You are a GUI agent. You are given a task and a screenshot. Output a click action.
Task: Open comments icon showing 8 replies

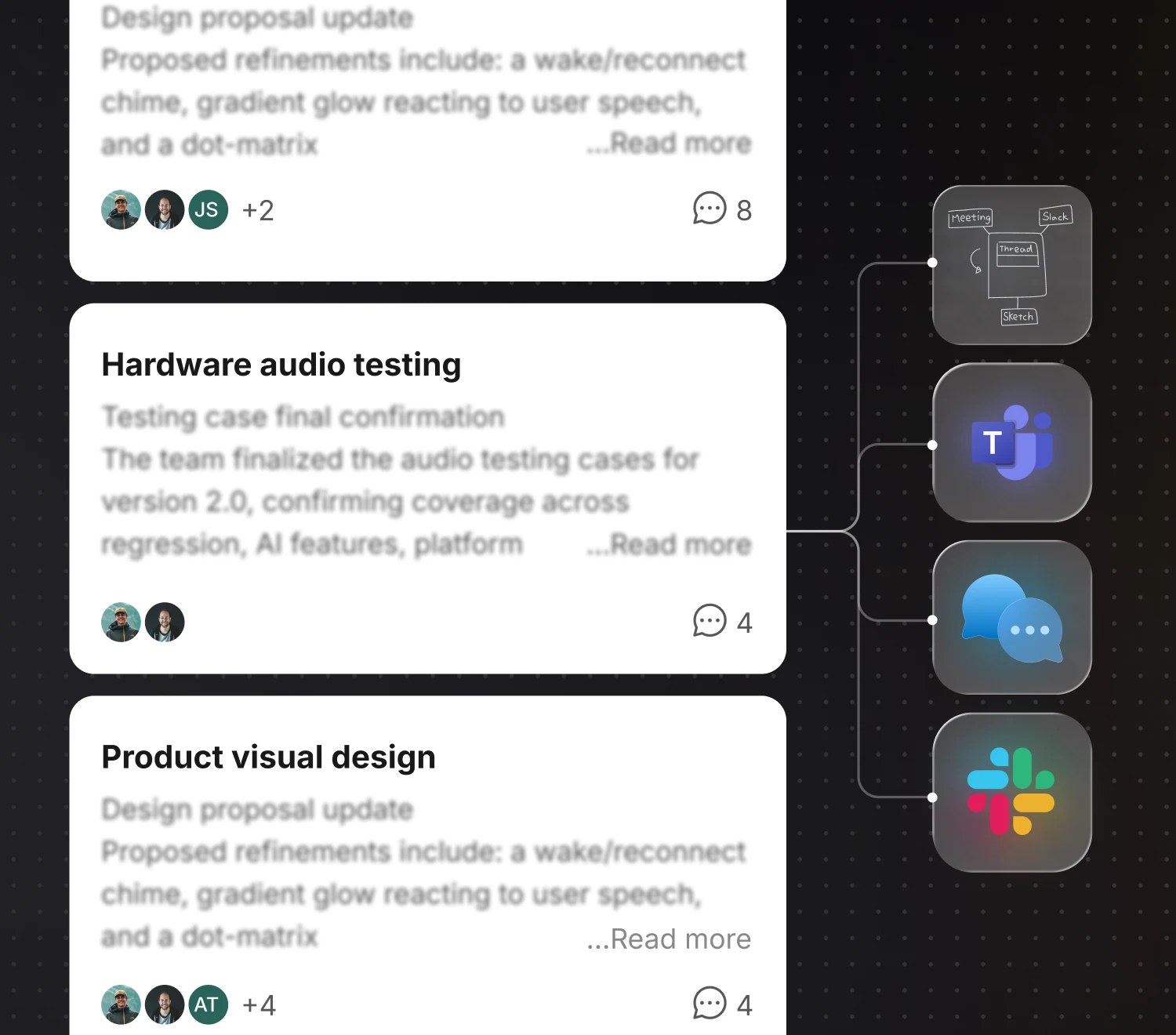pyautogui.click(x=722, y=209)
